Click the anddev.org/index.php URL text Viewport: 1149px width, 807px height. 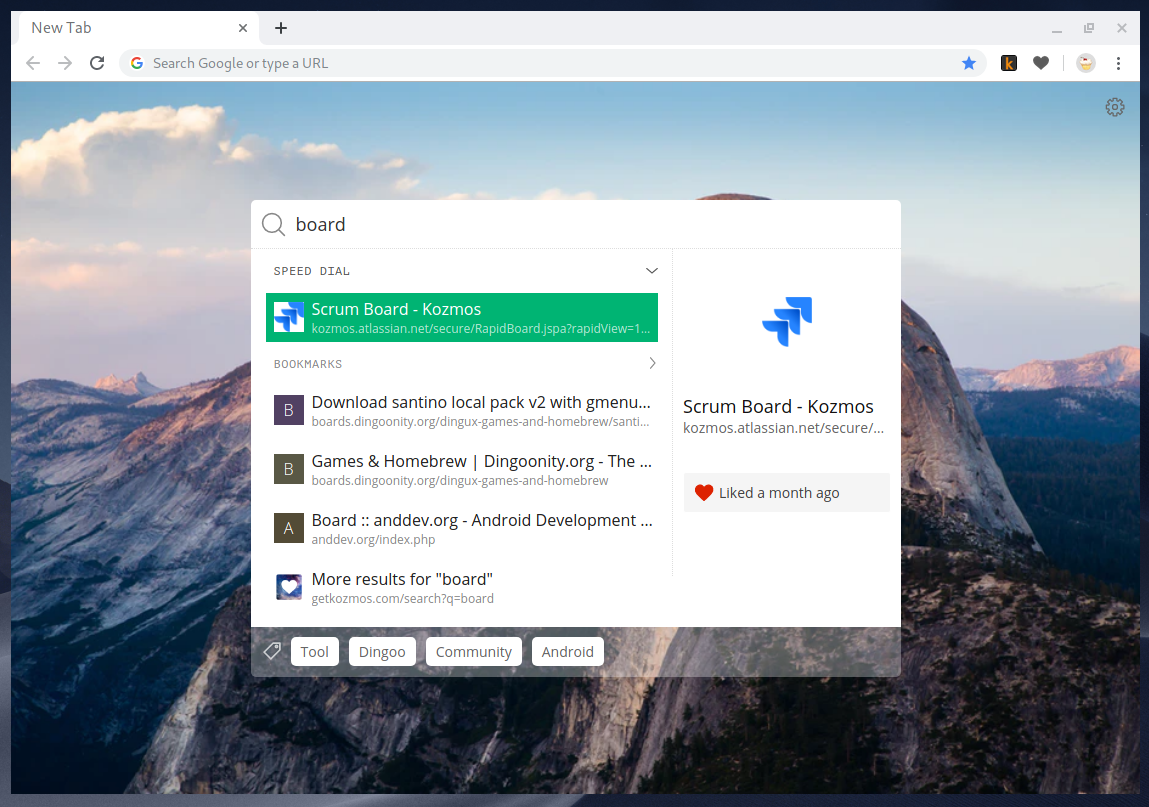pyautogui.click(x=373, y=539)
